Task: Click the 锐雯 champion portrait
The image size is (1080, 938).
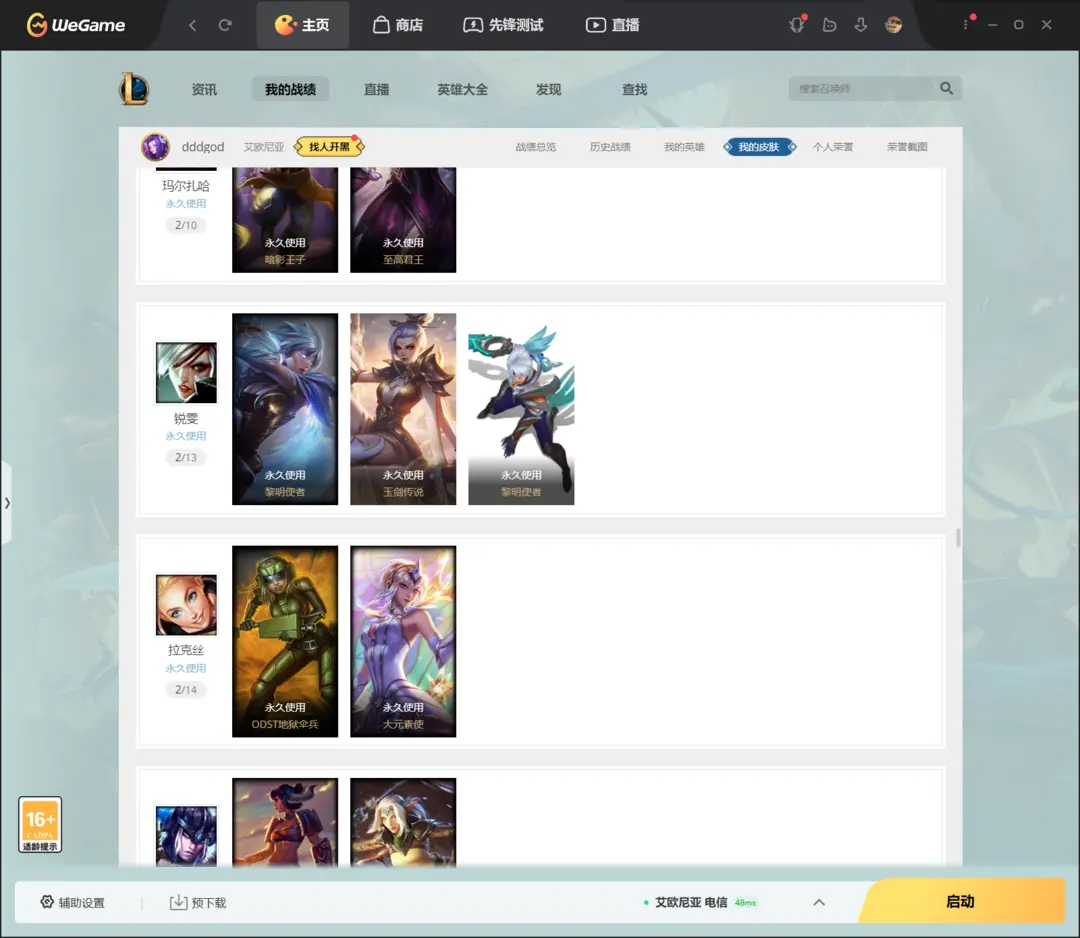Action: (x=186, y=373)
